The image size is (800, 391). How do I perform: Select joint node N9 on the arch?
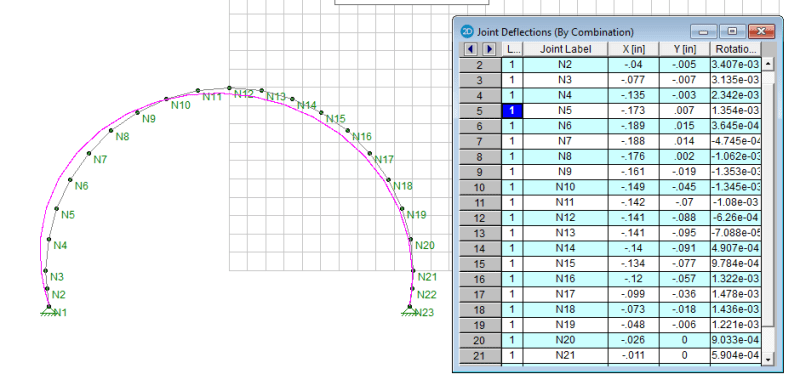coord(137,112)
